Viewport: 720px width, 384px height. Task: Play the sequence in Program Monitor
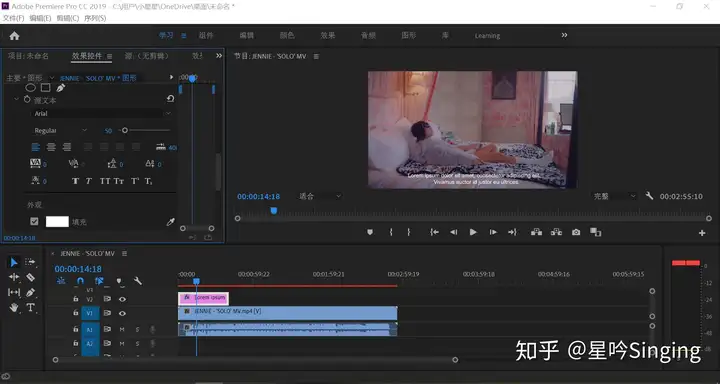[473, 232]
